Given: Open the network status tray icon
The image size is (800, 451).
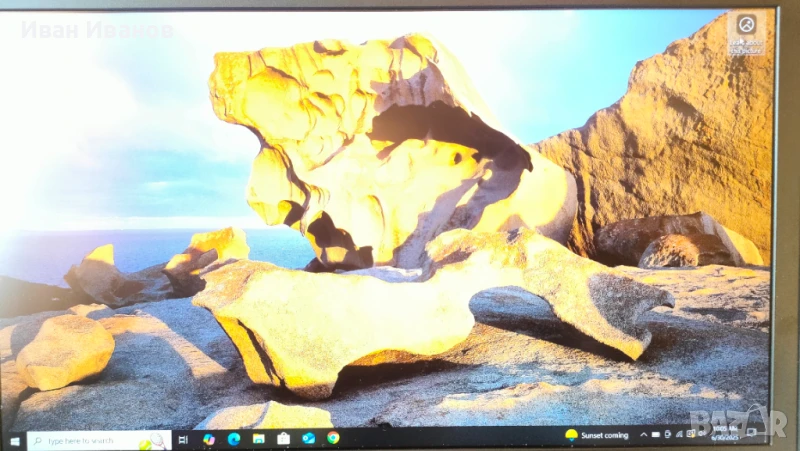Looking at the screenshot, I should 677,434.
